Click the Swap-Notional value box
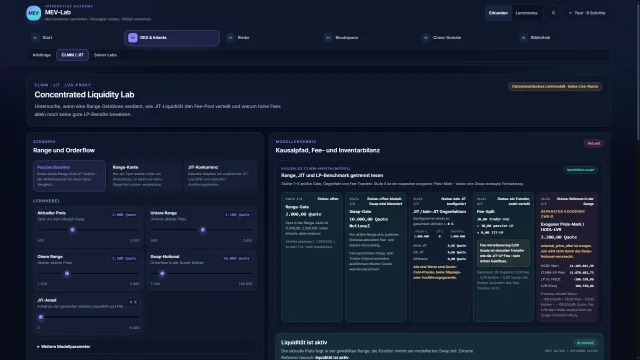 [236, 258]
